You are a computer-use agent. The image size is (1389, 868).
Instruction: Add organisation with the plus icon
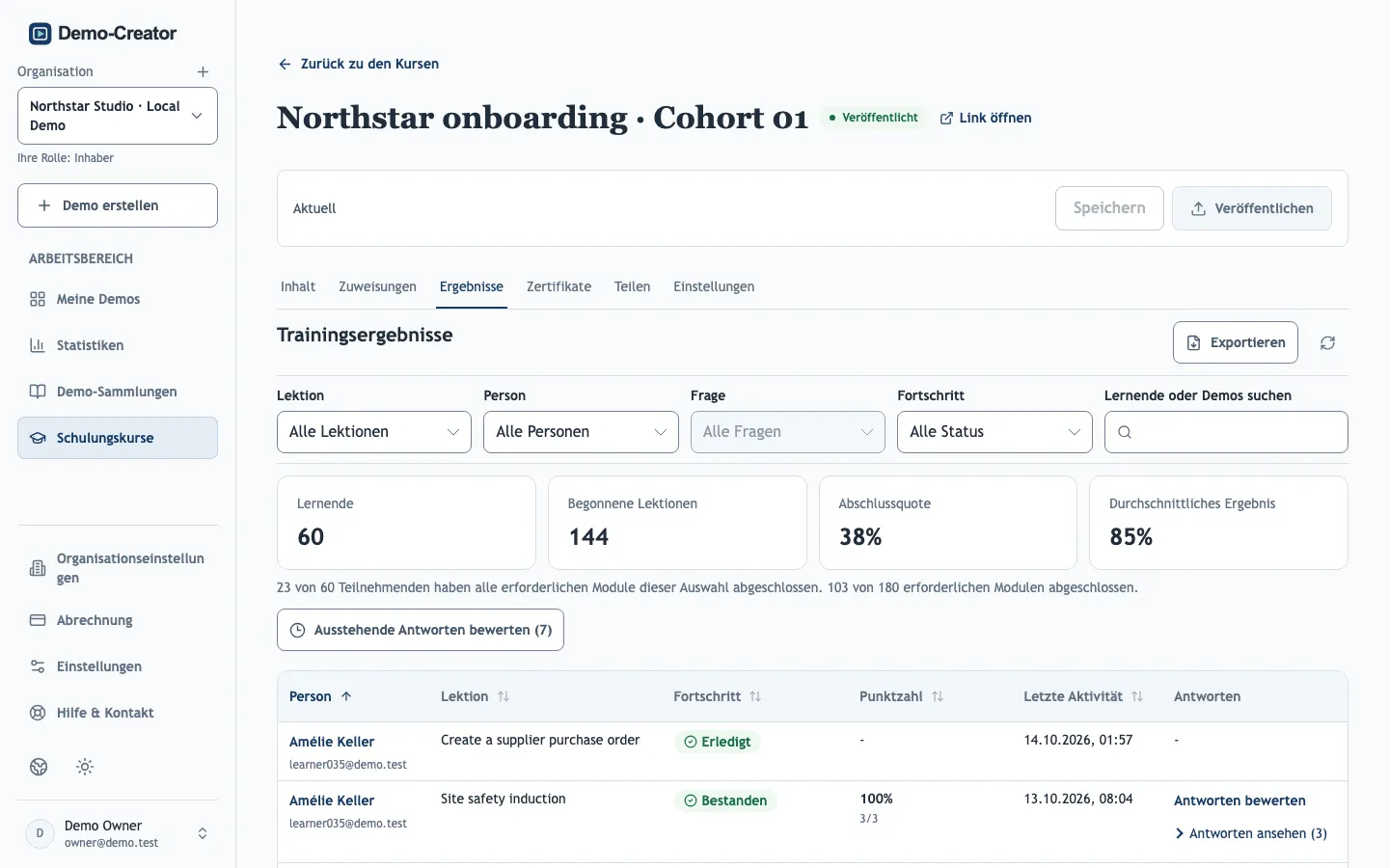203,72
